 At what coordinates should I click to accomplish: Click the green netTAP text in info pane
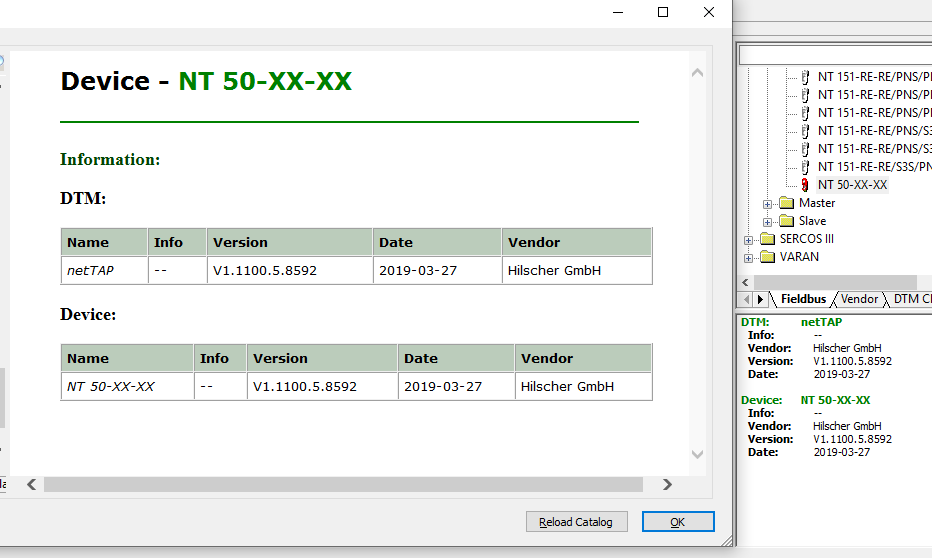[x=821, y=322]
